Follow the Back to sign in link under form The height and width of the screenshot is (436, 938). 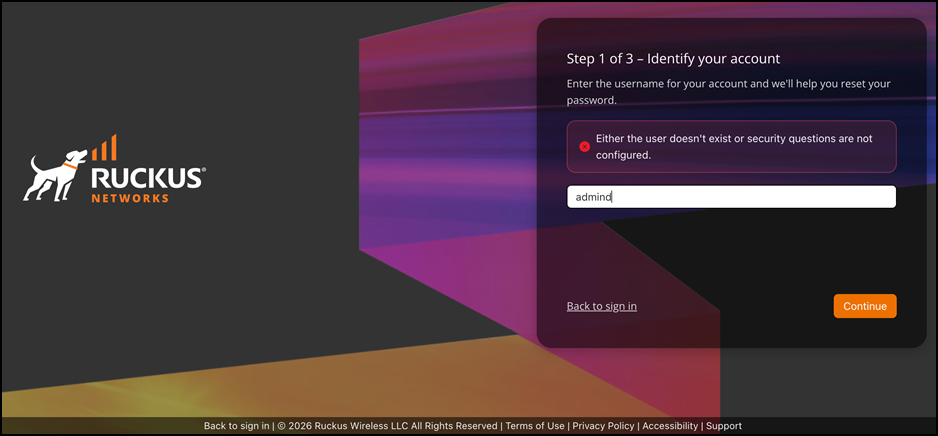tap(601, 306)
